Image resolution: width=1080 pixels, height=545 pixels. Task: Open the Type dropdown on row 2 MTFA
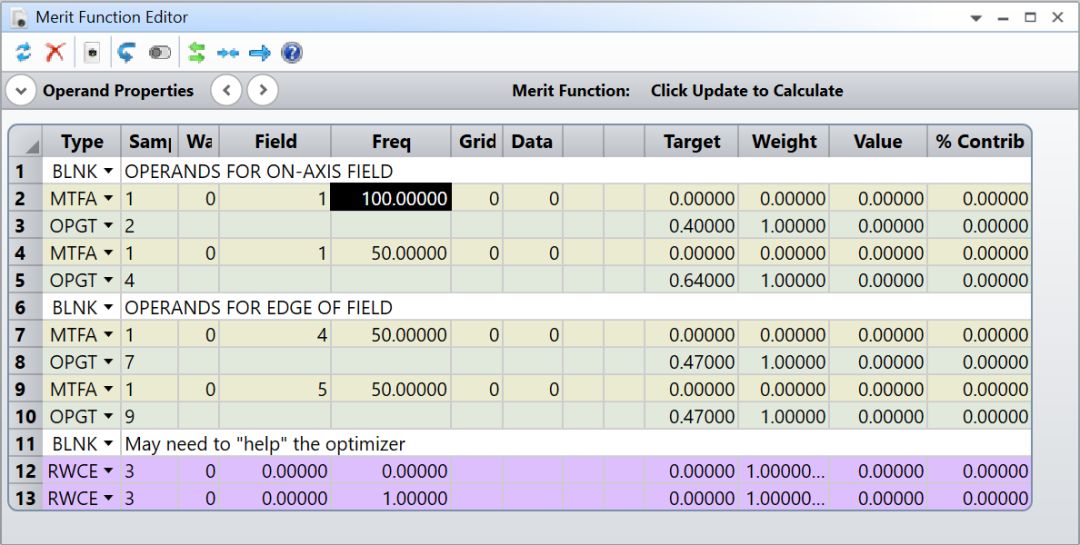(108, 199)
